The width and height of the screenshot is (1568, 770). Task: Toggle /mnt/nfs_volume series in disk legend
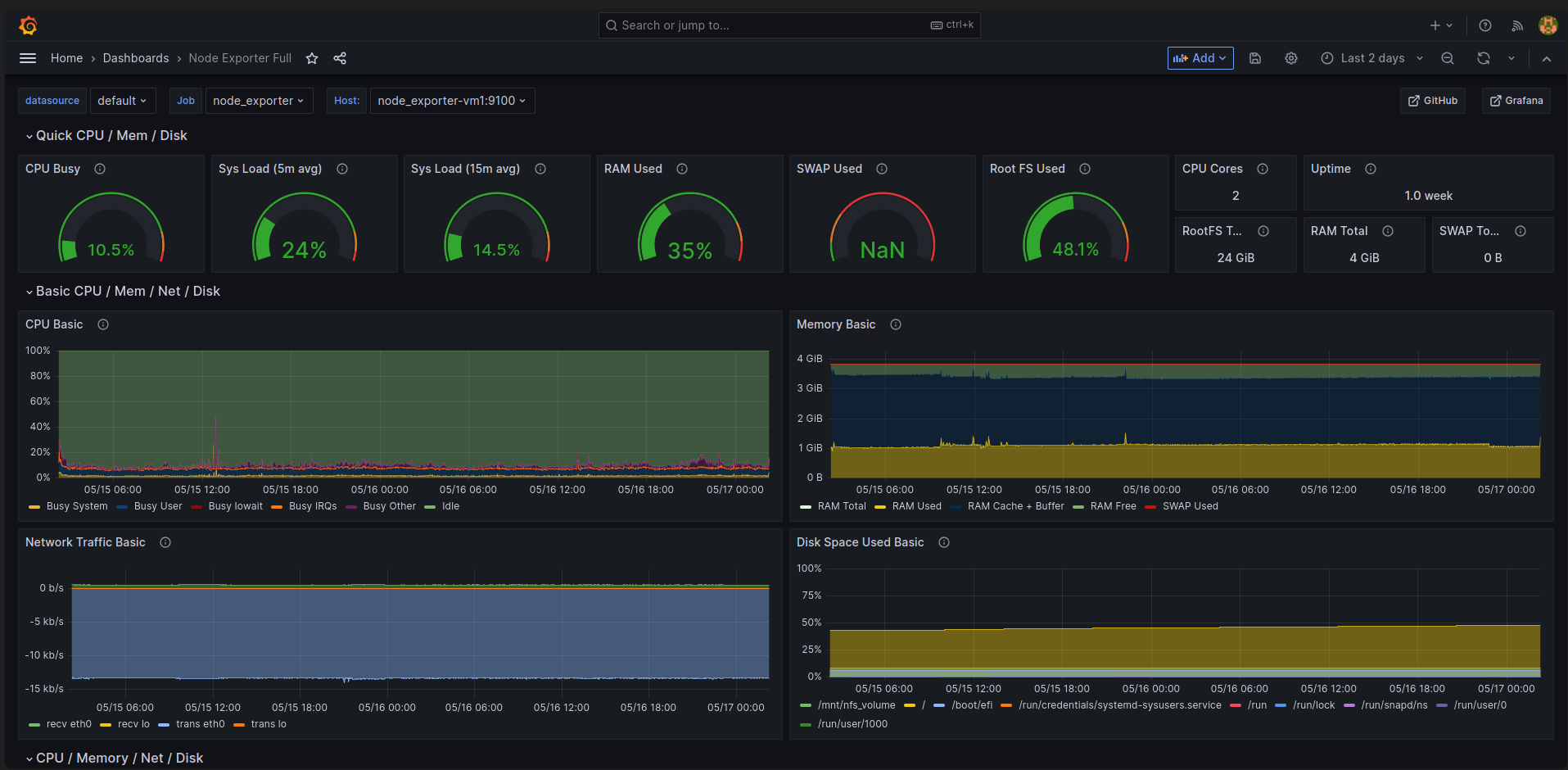(856, 705)
